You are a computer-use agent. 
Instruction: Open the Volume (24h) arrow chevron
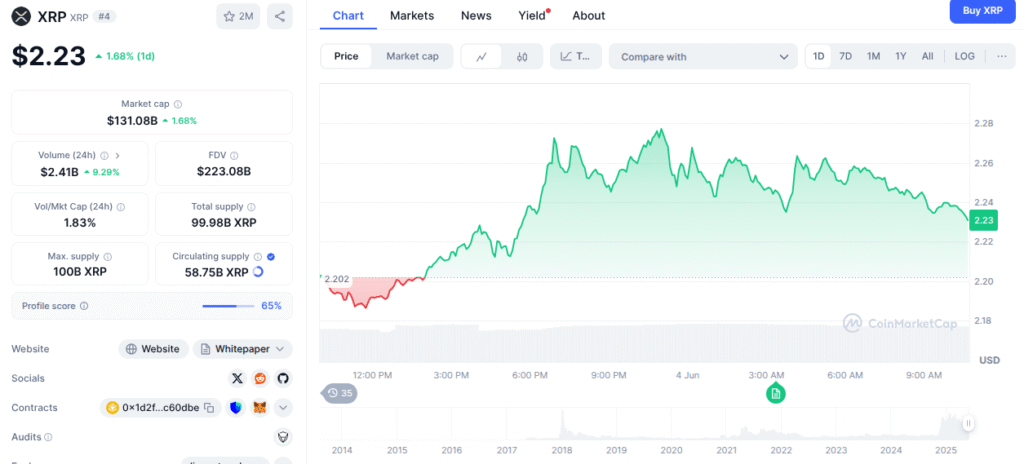(x=118, y=156)
